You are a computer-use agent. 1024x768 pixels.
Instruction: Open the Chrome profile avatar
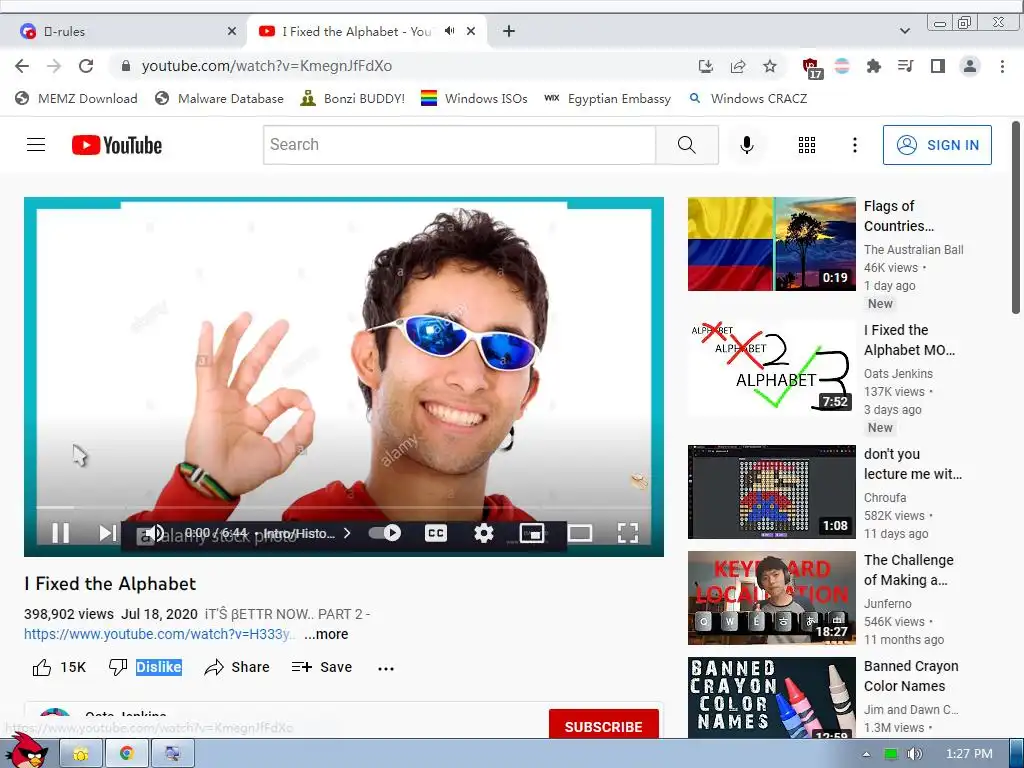click(x=970, y=66)
